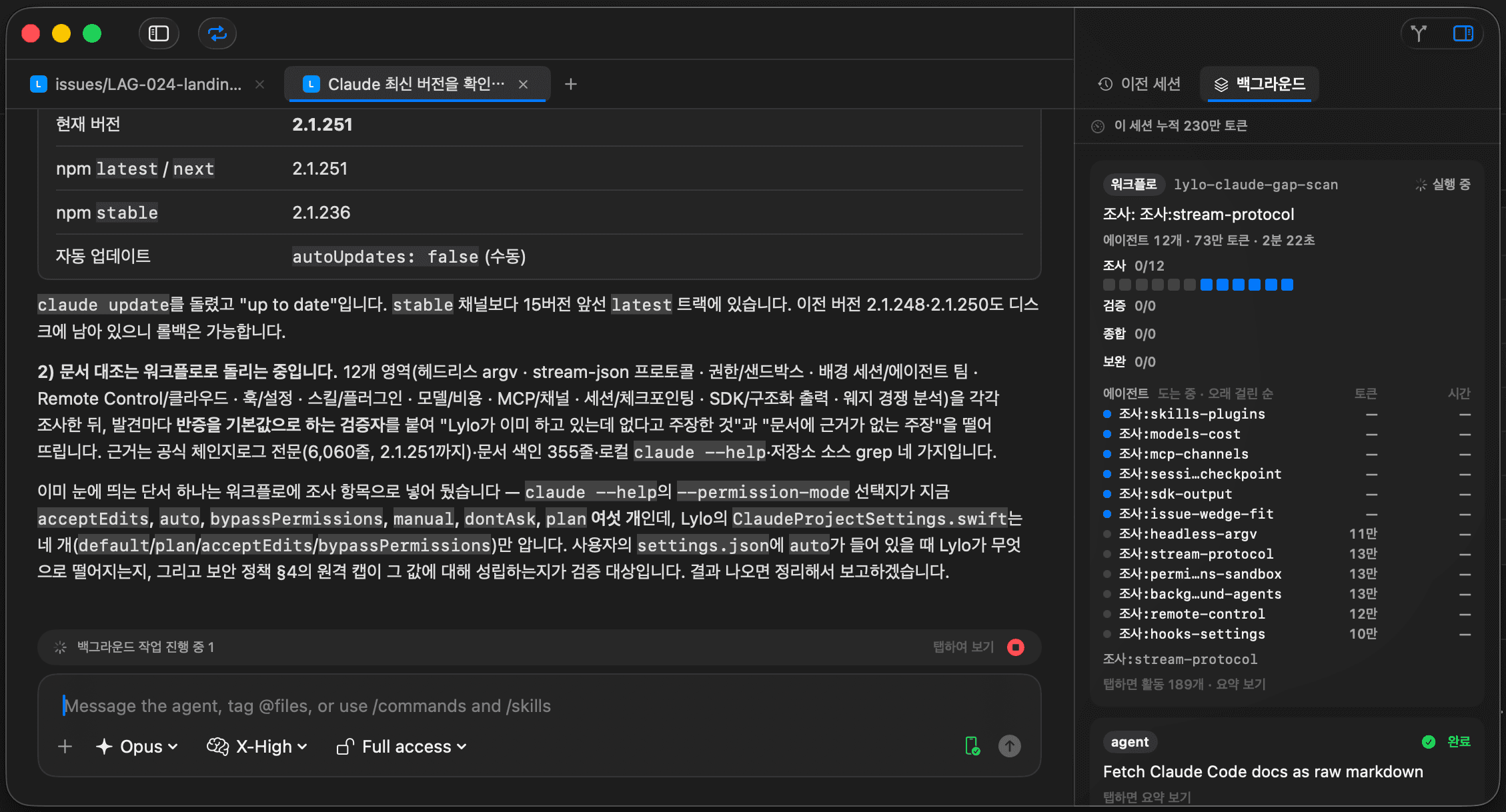
Task: Select agent row 조사:hooks-settings
Action: pyautogui.click(x=1287, y=634)
